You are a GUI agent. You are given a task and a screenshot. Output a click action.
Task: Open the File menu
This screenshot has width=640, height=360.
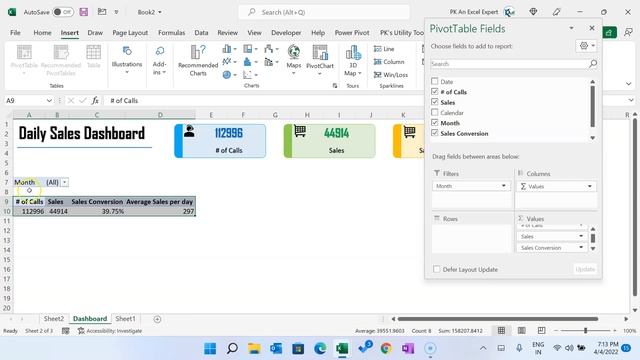point(15,33)
